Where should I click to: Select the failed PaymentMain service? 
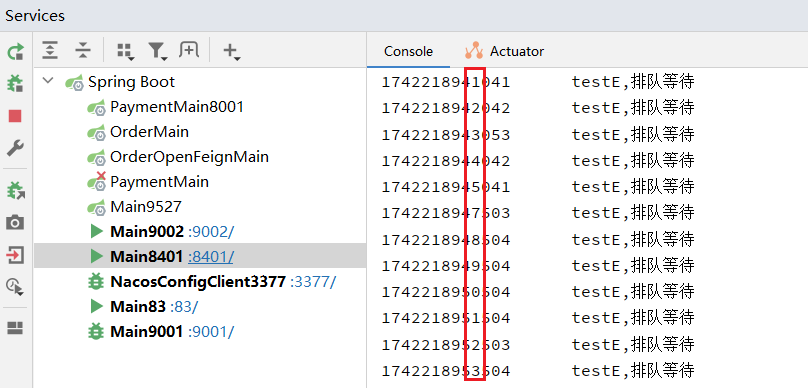(159, 182)
